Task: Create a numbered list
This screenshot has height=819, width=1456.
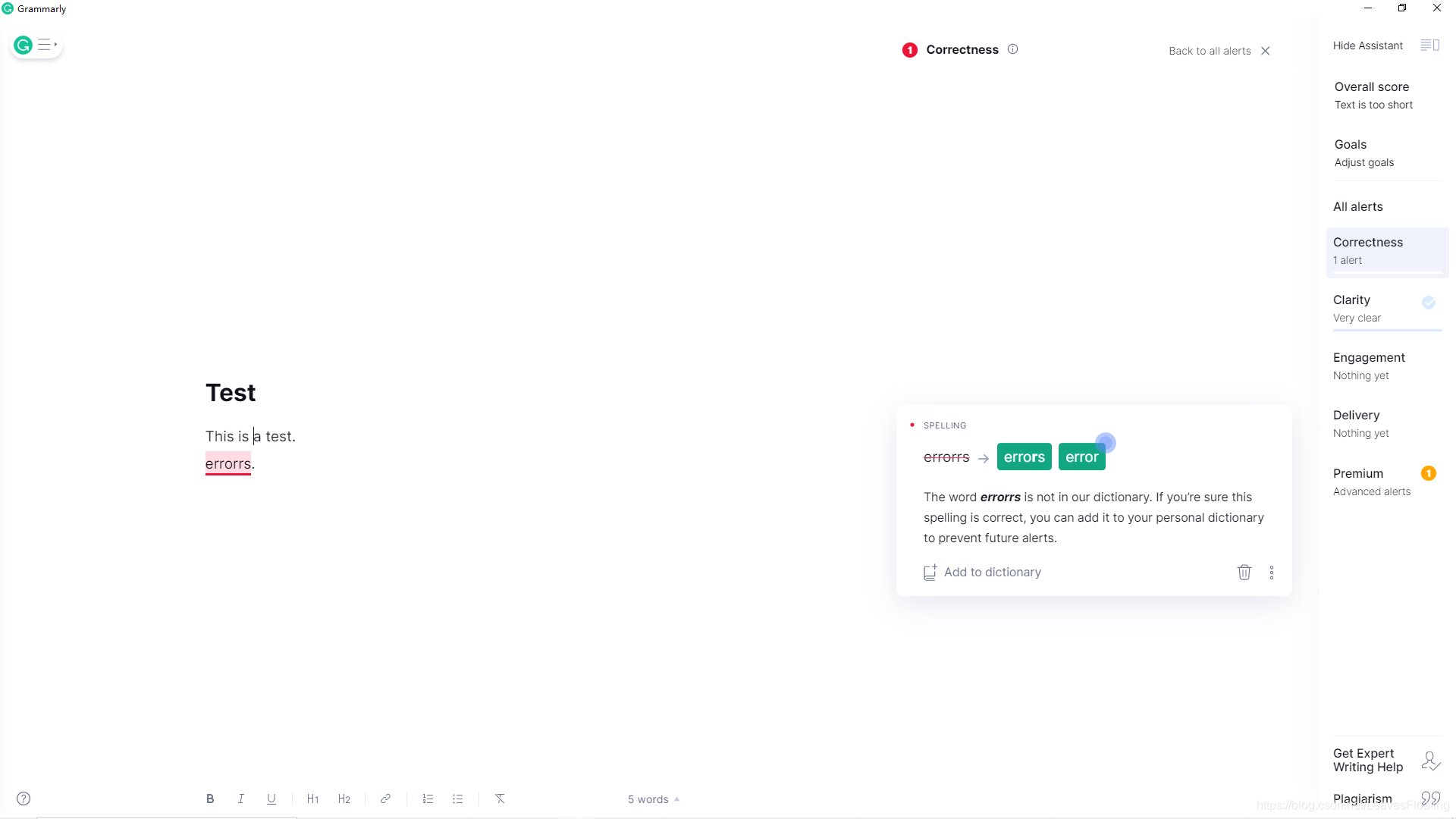Action: coord(428,799)
